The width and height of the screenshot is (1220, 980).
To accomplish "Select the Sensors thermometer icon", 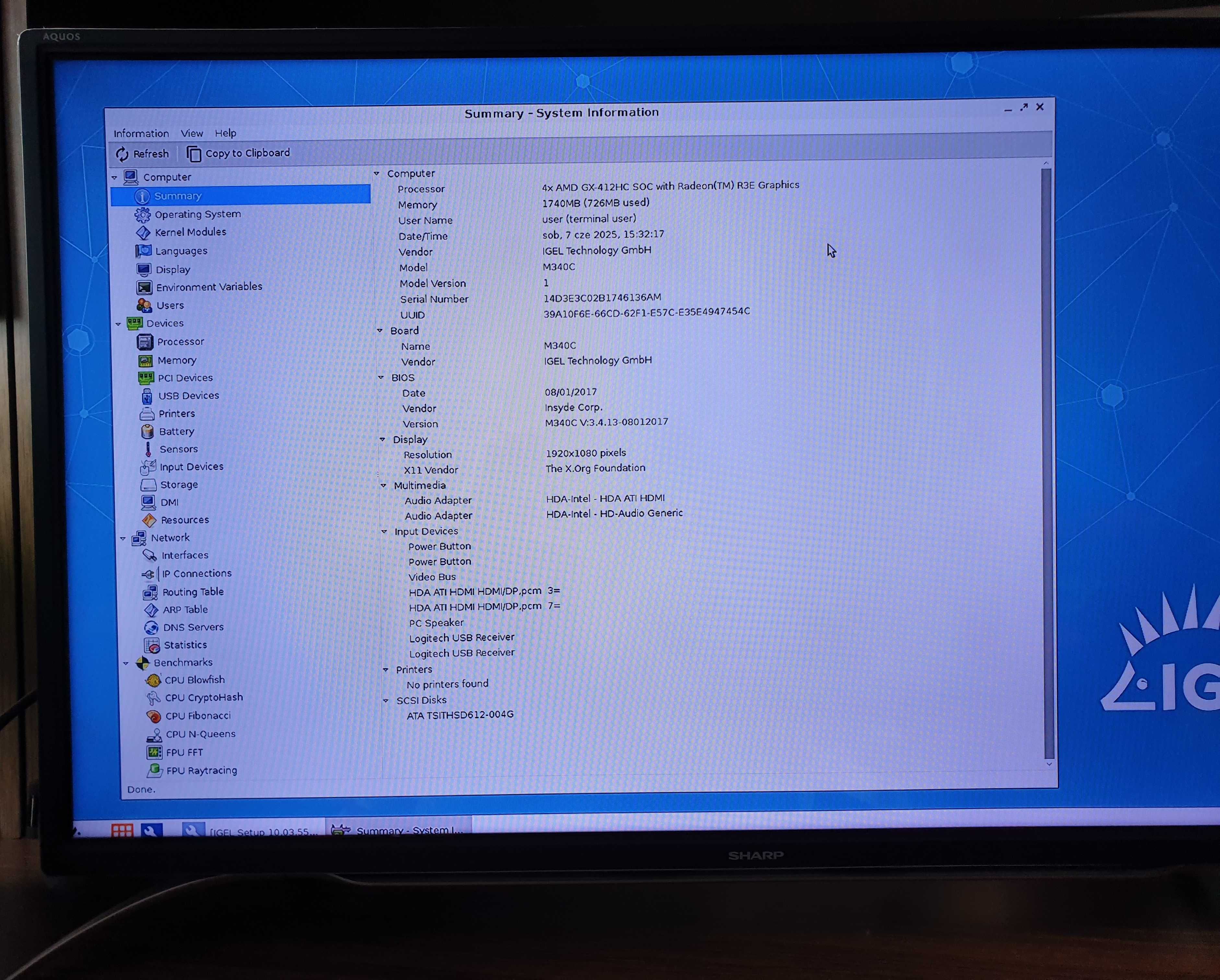I will coord(148,449).
